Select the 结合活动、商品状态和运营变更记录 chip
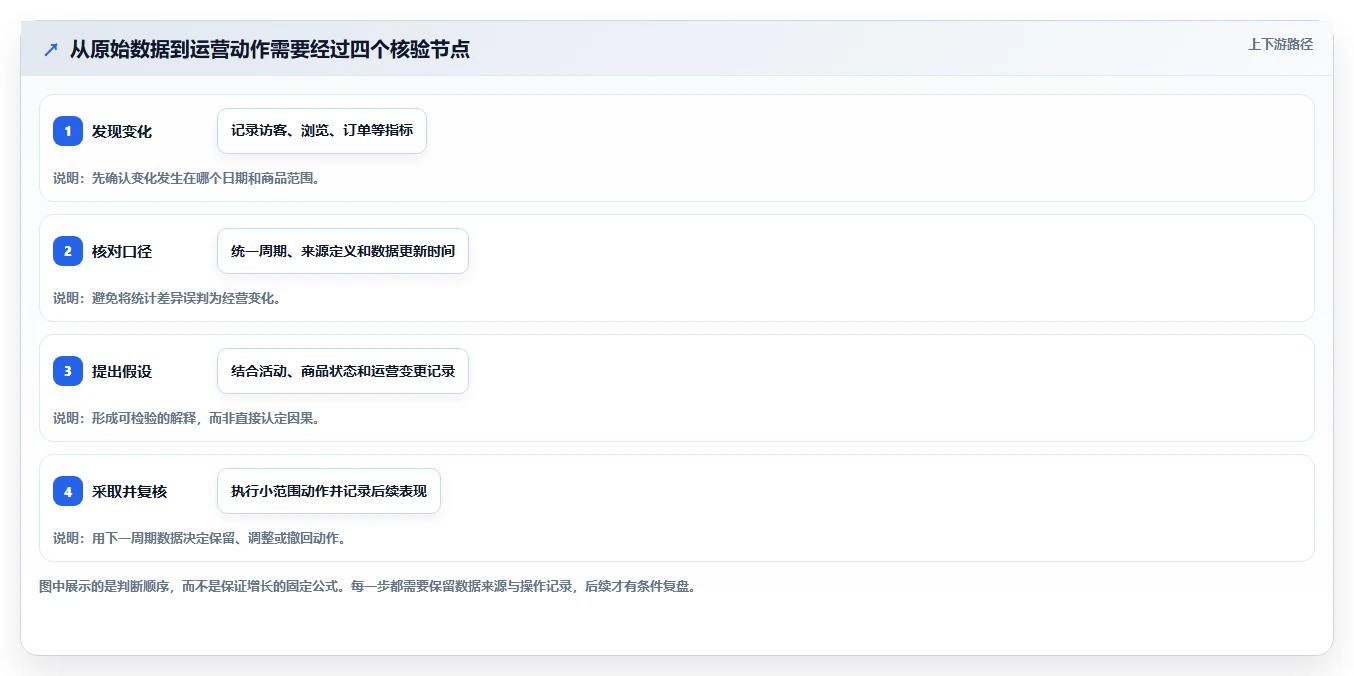Screen dimensions: 1354x676 pyautogui.click(x=343, y=371)
